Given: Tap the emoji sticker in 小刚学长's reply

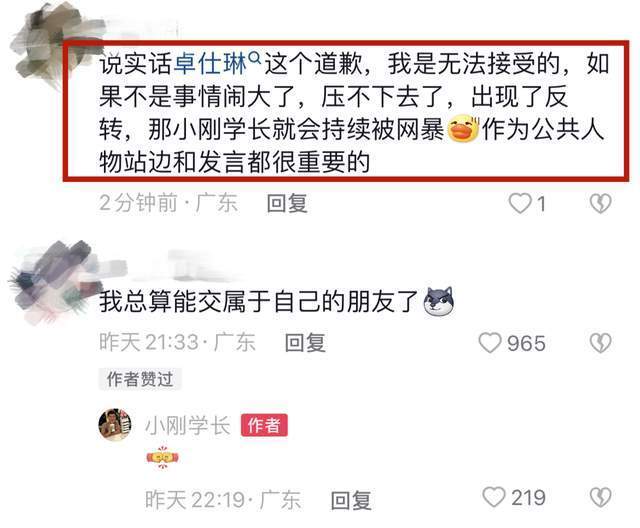Looking at the screenshot, I should pos(162,457).
